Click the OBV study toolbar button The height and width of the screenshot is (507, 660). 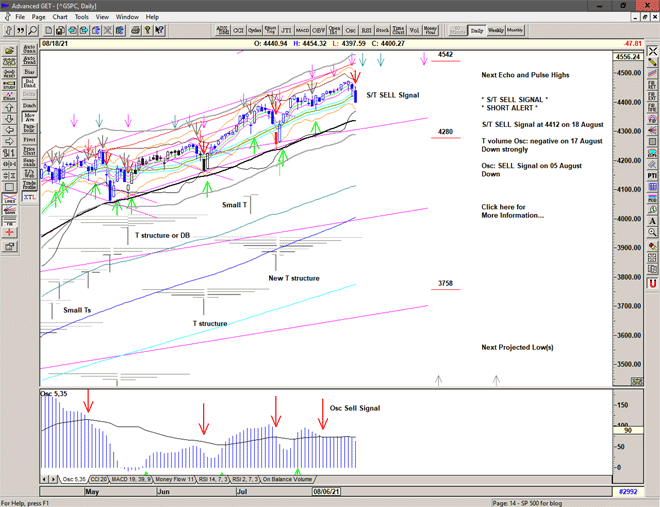pos(320,31)
